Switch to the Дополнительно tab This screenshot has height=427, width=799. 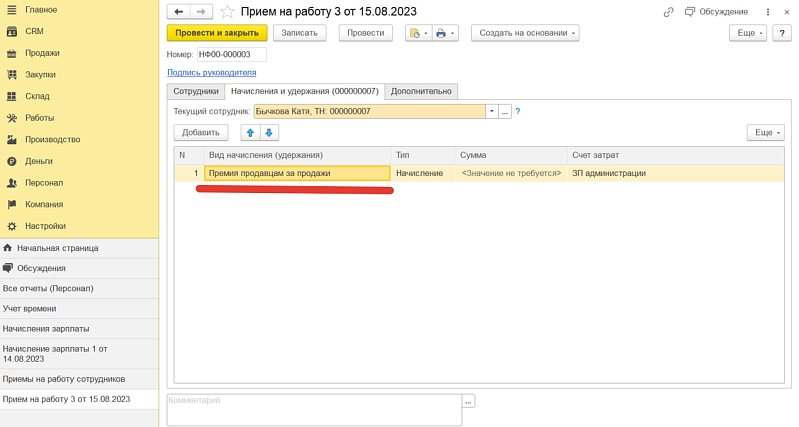click(421, 91)
